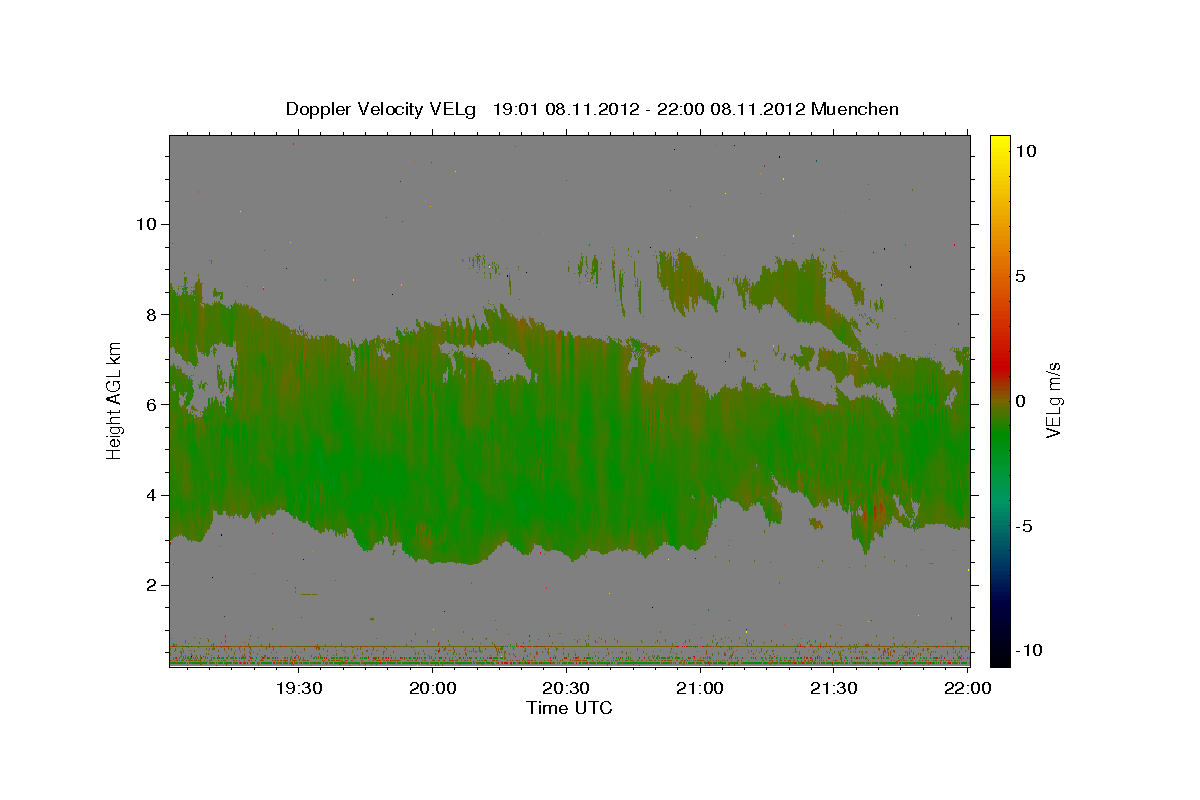Click the "Muenchen" location in the title
This screenshot has height=800, width=1200.
pyautogui.click(x=856, y=109)
